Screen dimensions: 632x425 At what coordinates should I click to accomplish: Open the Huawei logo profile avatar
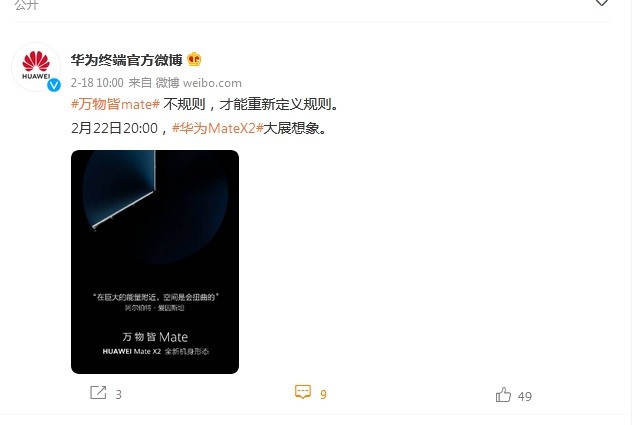(36, 67)
